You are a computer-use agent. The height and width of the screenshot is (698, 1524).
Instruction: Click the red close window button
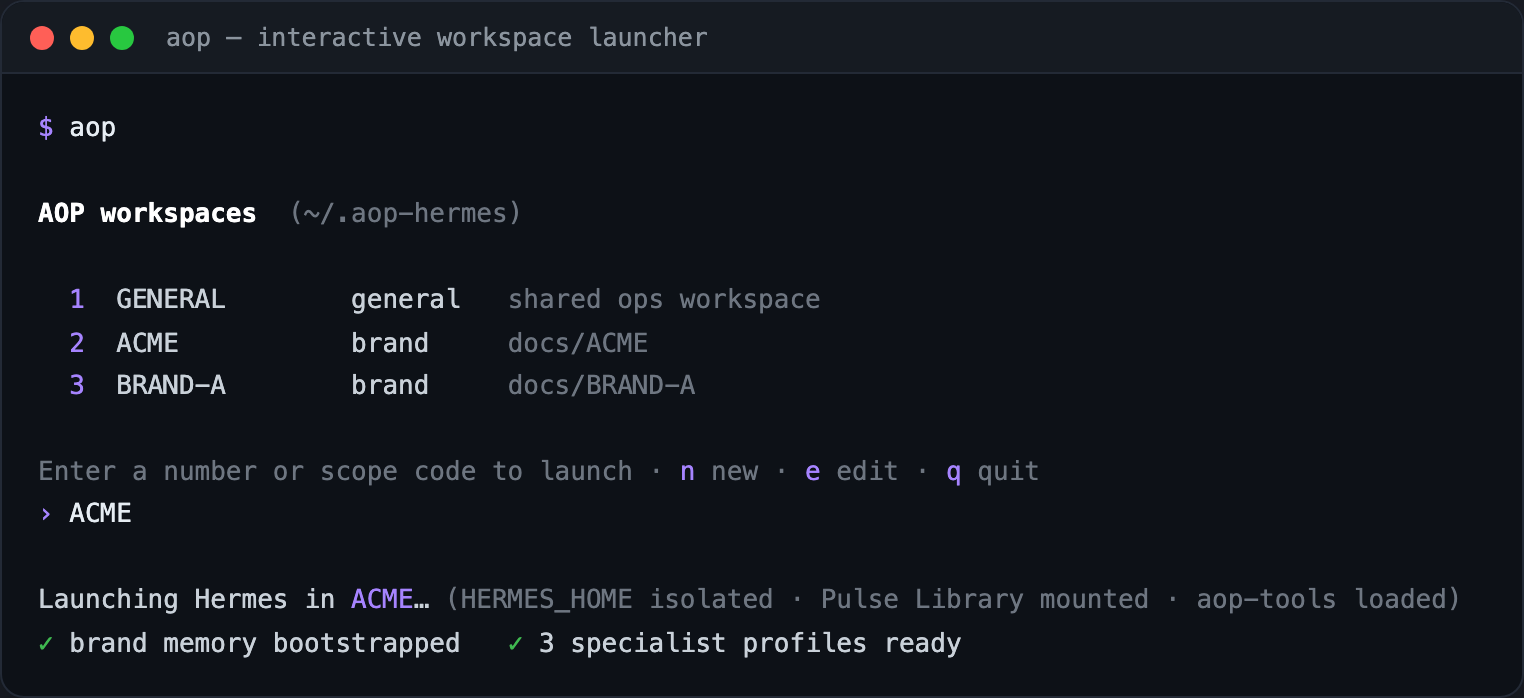coord(42,38)
